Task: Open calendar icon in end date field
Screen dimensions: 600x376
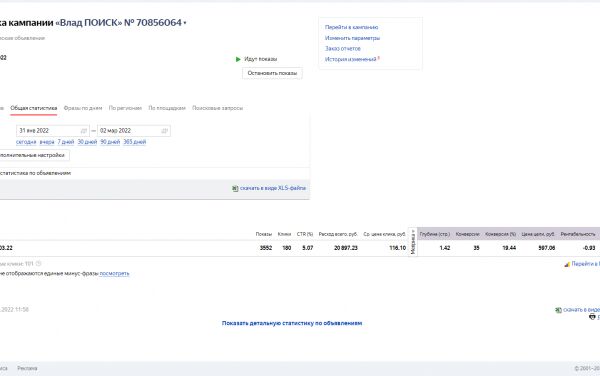Action: [165, 131]
